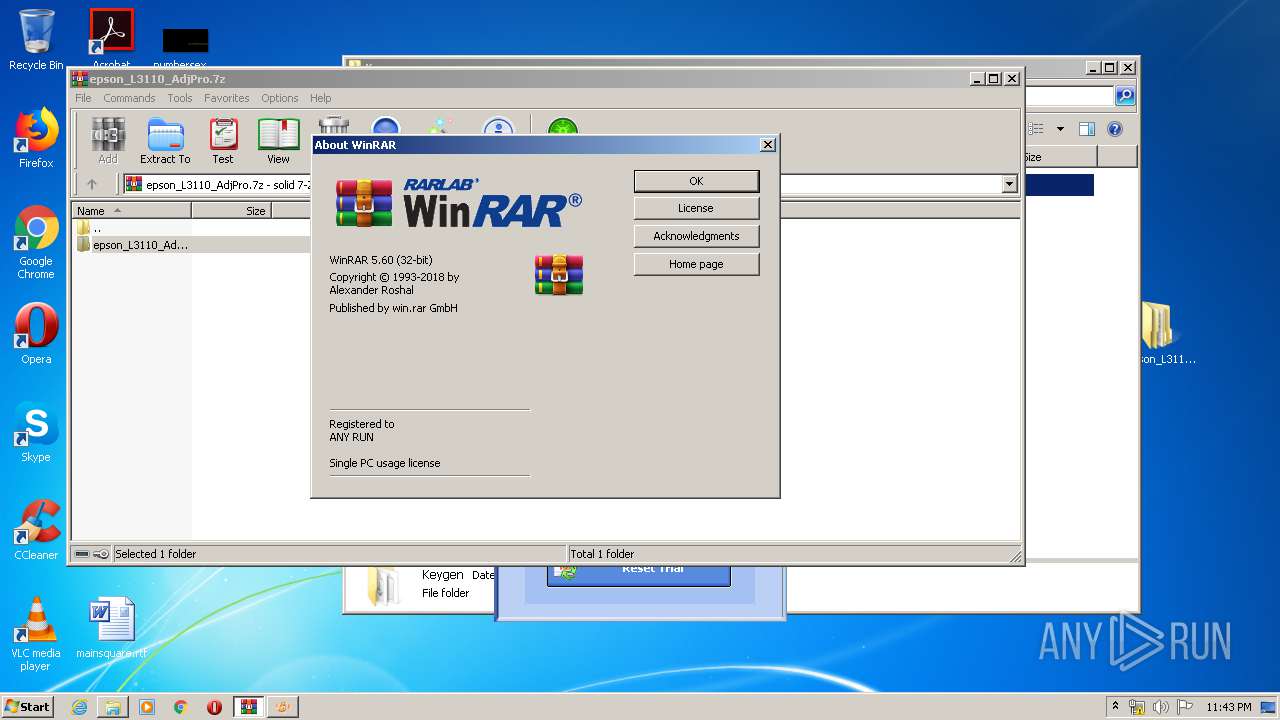Open the Options menu
The width and height of the screenshot is (1280, 720).
(280, 98)
